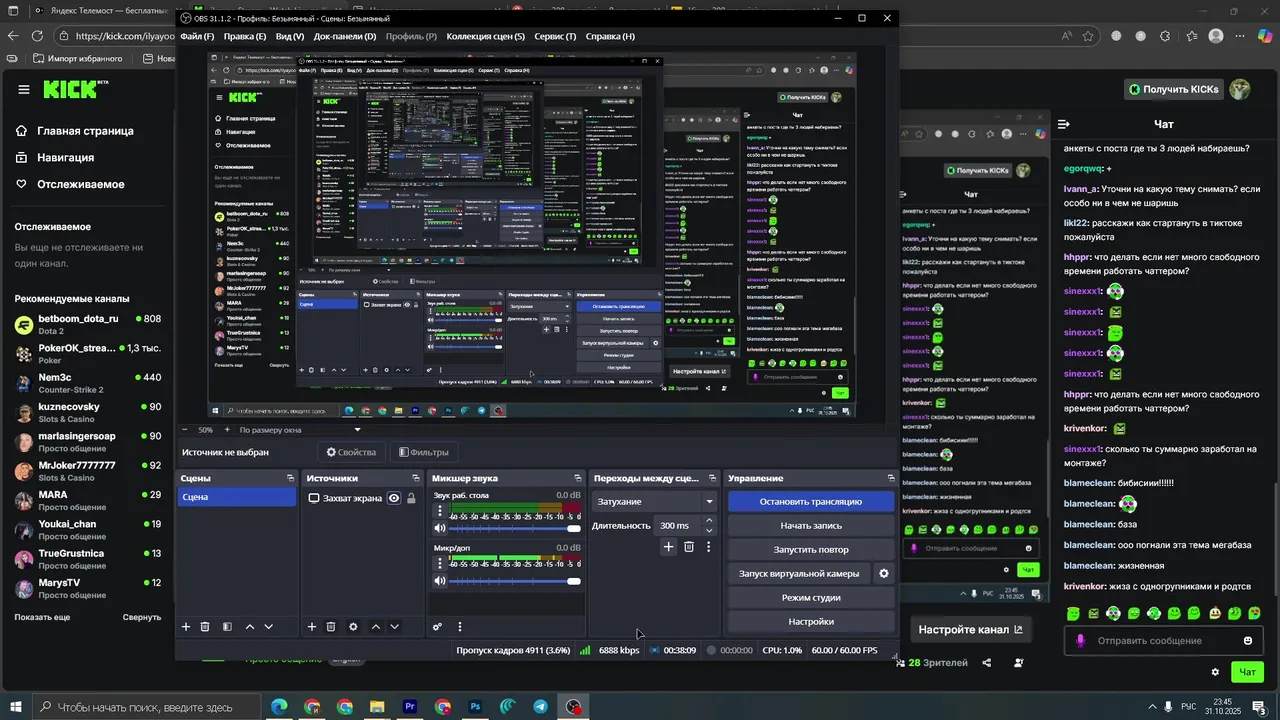This screenshot has width=1280, height=720.
Task: Open the Коллекция сцен (S) menu
Action: [485, 36]
